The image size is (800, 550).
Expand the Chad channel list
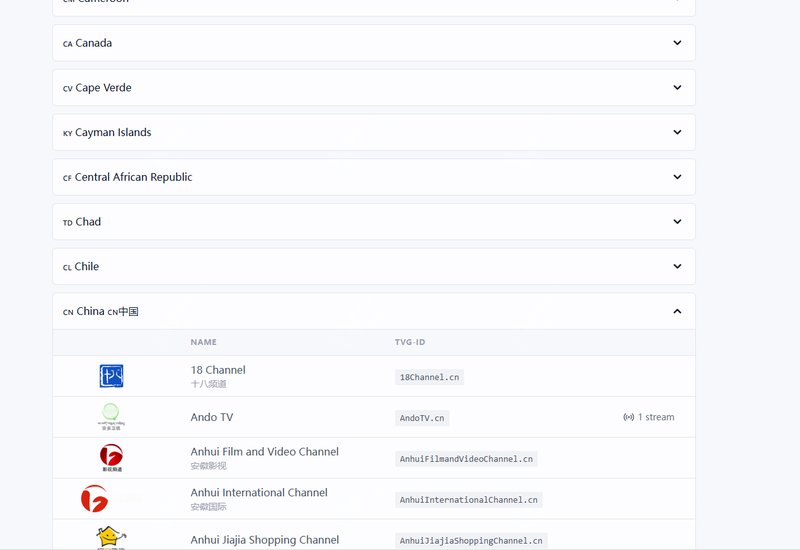pos(677,222)
